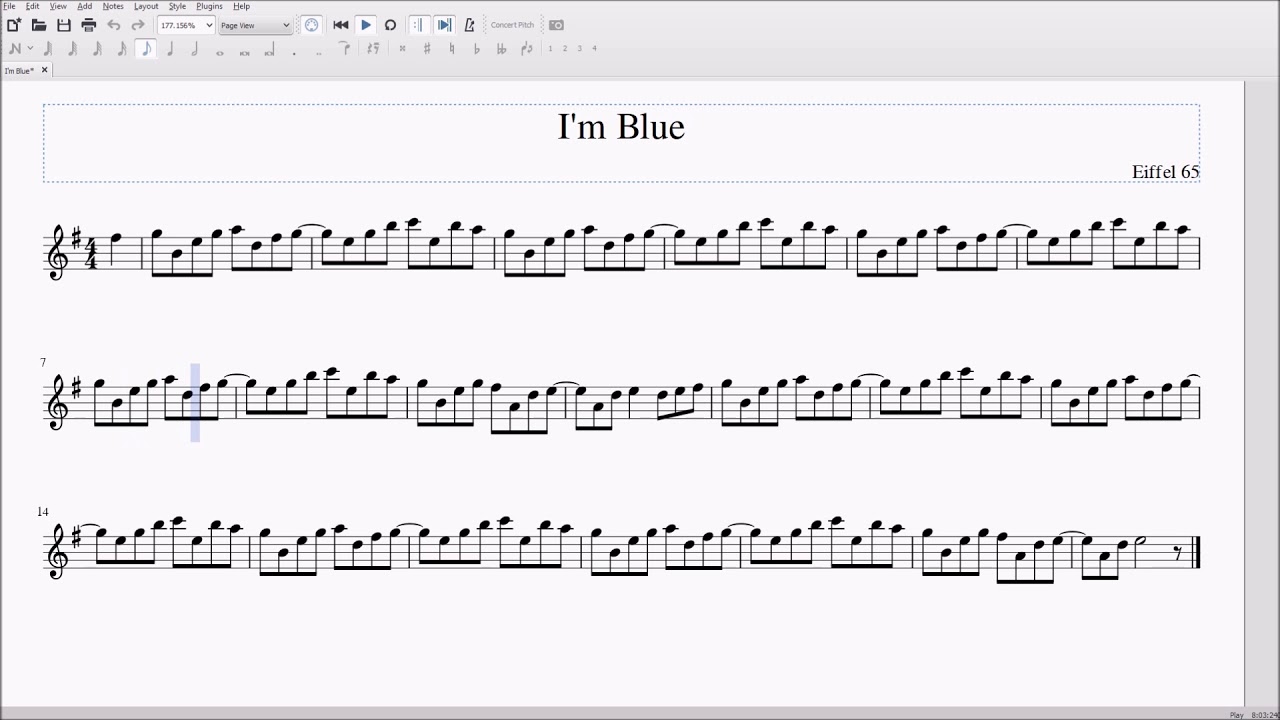
Task: Toggle the metronome during playback
Action: [469, 25]
